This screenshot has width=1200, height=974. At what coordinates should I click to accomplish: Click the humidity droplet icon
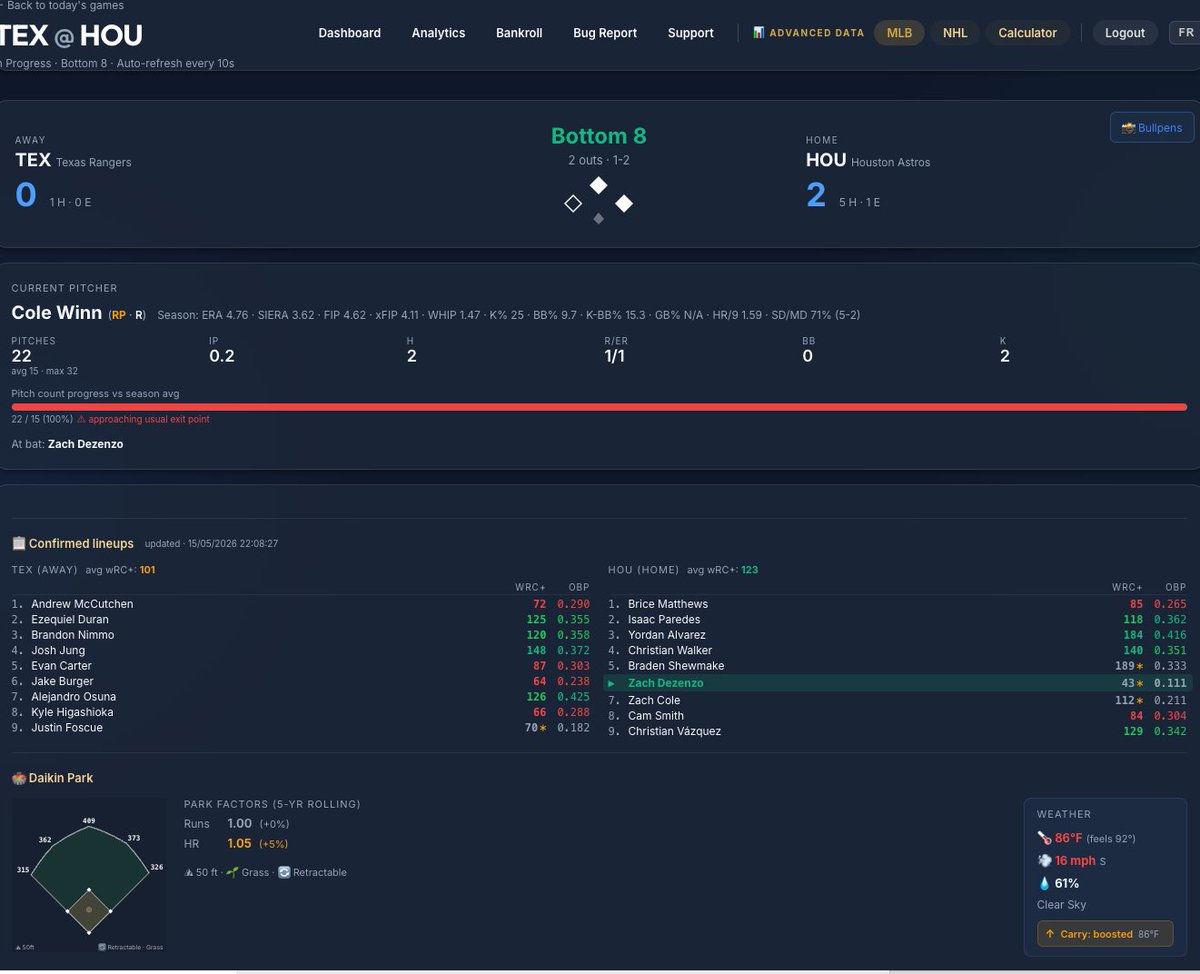click(1045, 883)
